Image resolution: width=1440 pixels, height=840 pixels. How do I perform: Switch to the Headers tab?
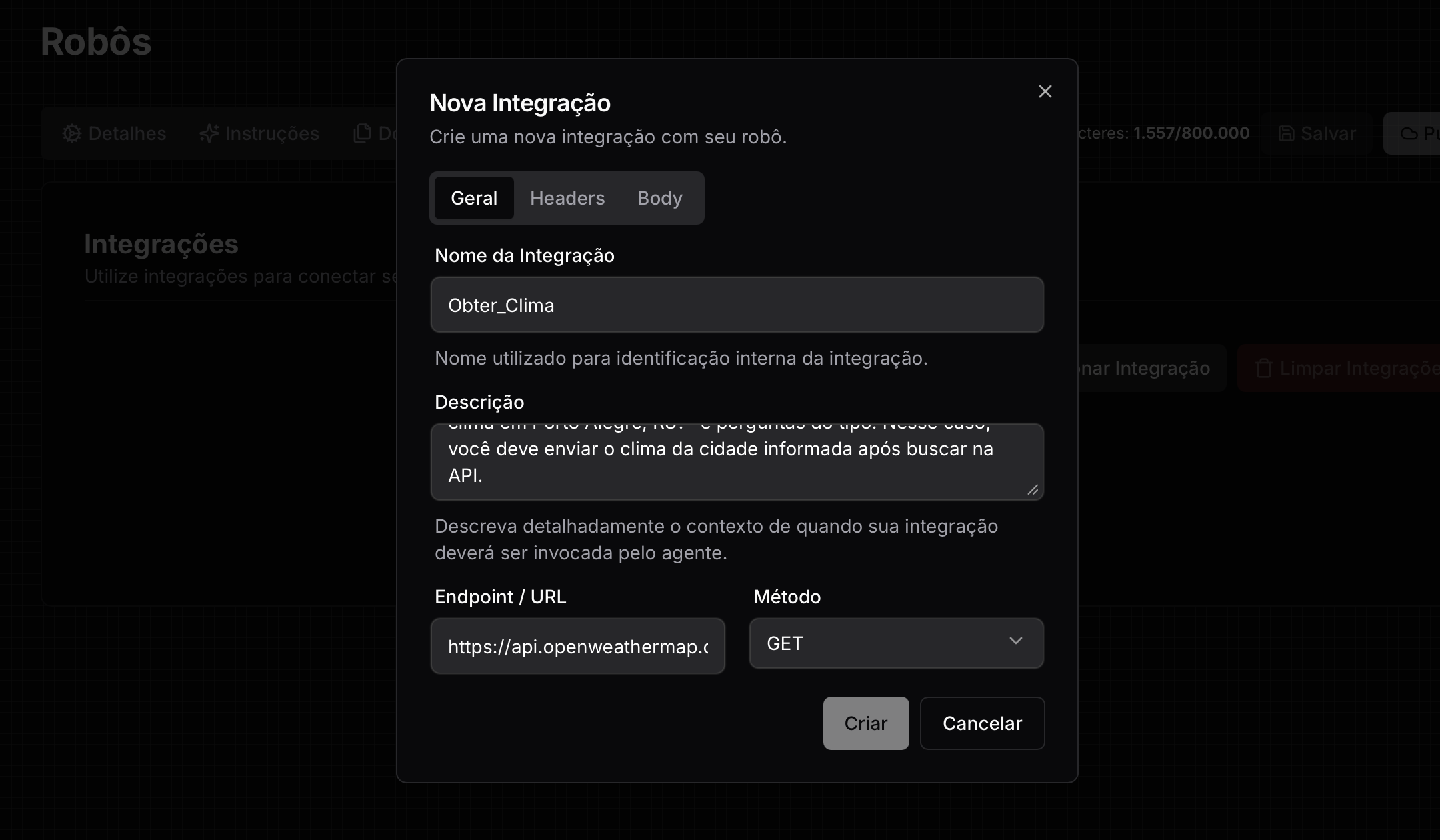[x=567, y=198]
